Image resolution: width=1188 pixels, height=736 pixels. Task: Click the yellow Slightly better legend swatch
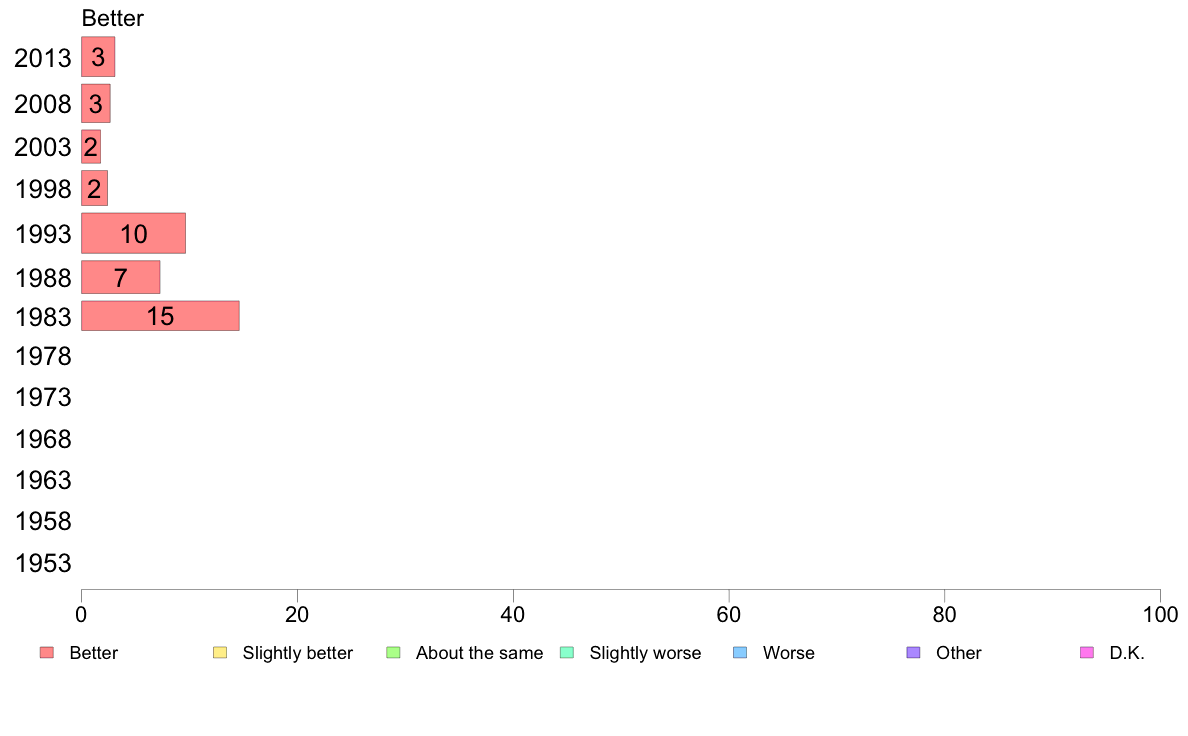[x=220, y=653]
